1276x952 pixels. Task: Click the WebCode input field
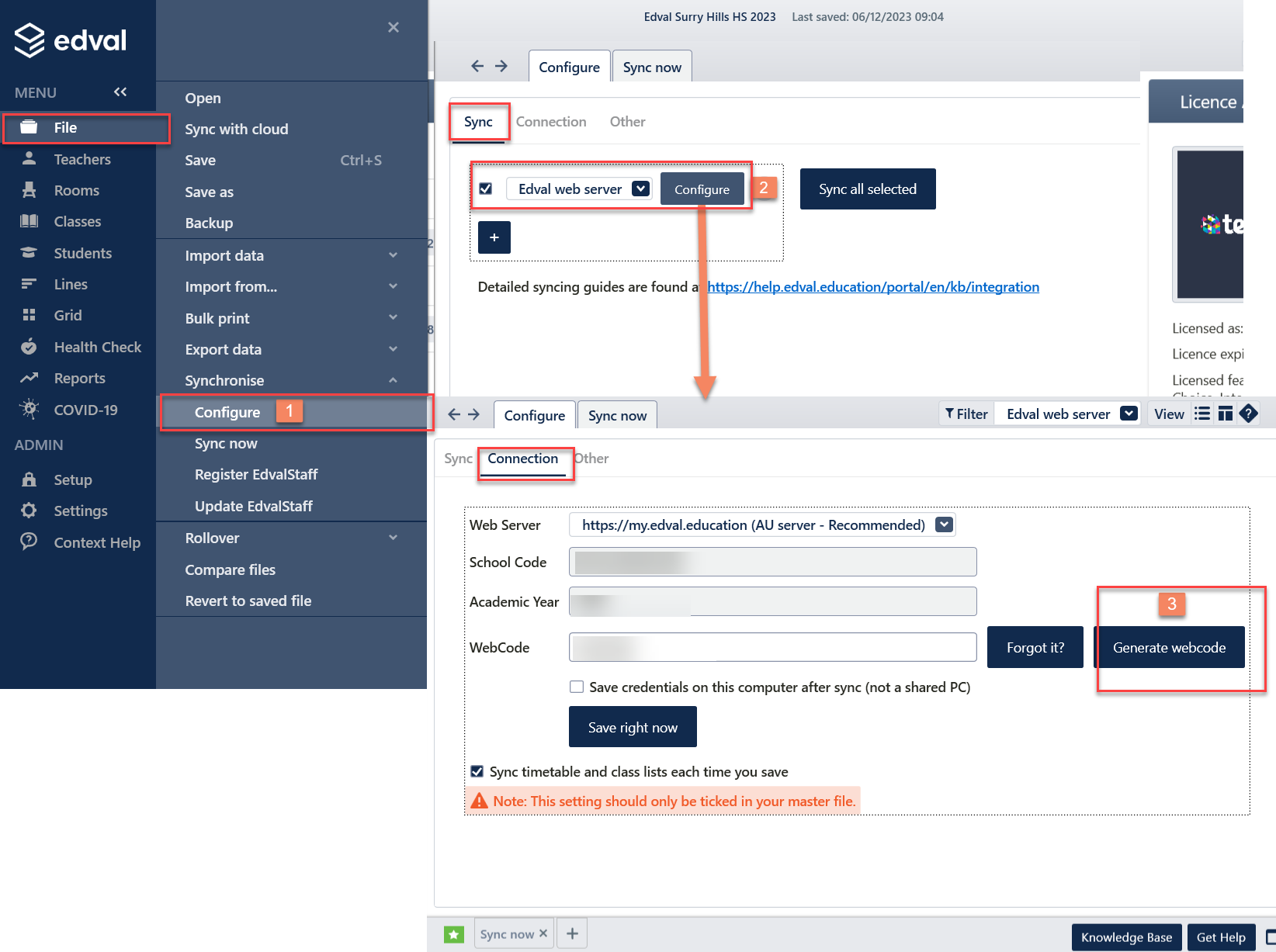(x=772, y=647)
